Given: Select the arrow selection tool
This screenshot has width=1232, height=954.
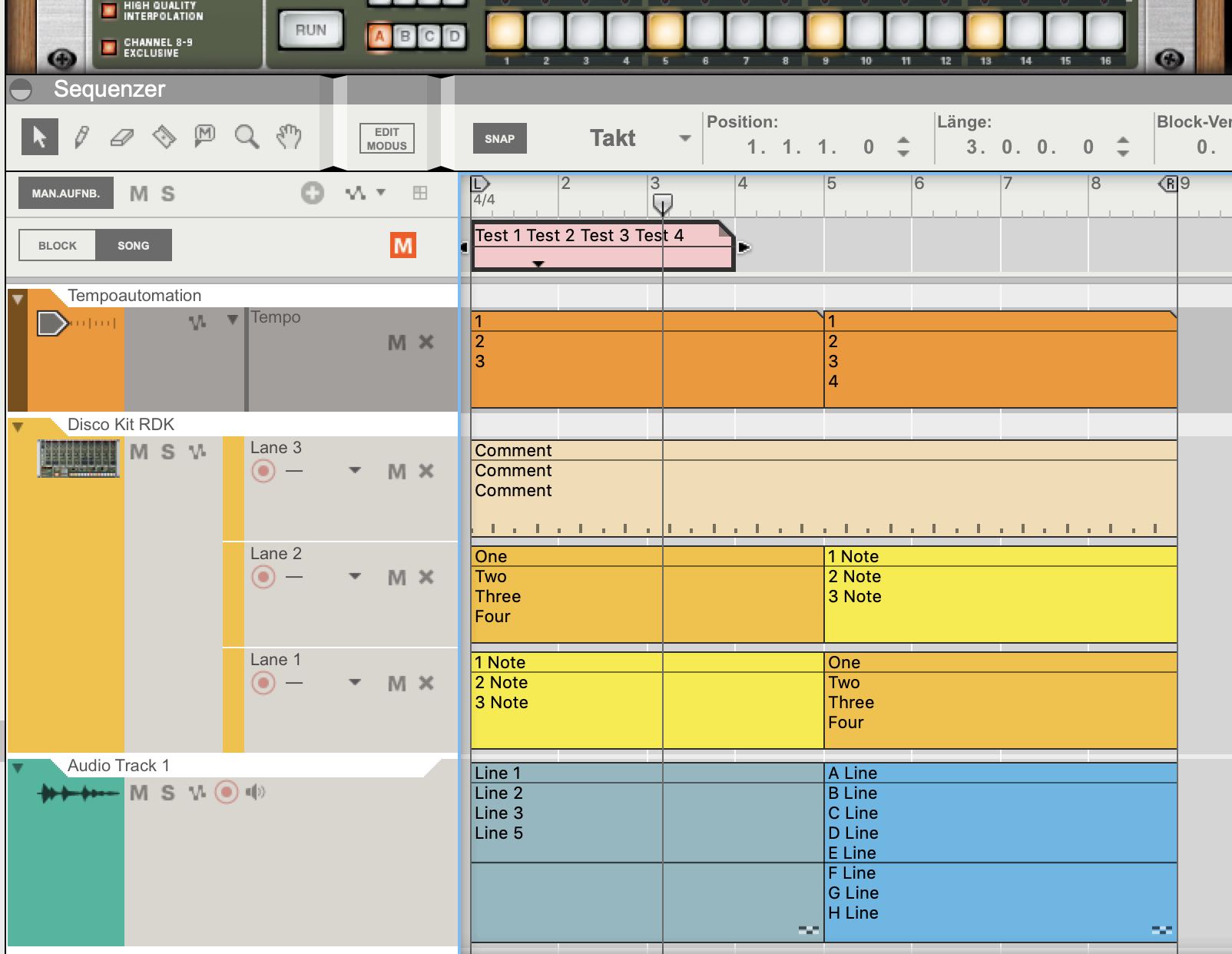Looking at the screenshot, I should click(39, 137).
